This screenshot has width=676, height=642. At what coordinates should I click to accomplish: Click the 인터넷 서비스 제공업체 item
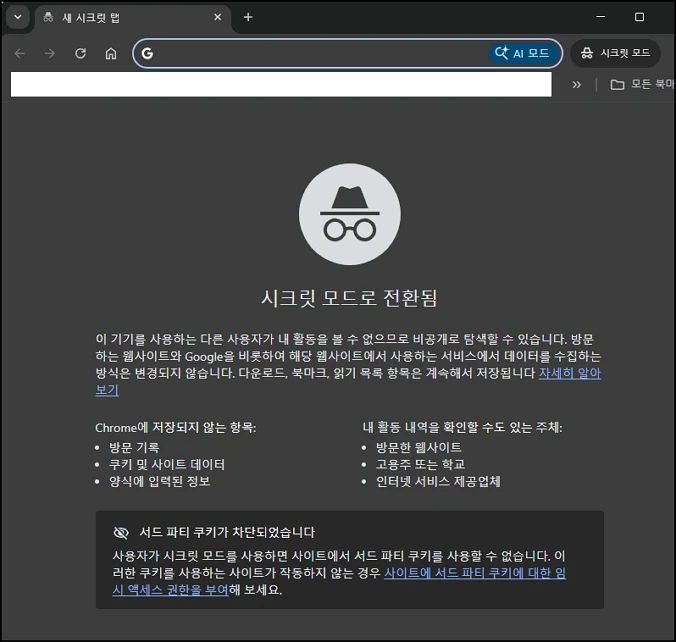coord(438,481)
